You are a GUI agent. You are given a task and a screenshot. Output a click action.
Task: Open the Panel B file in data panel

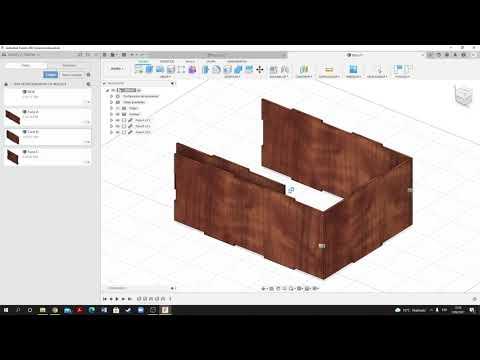coord(47,137)
